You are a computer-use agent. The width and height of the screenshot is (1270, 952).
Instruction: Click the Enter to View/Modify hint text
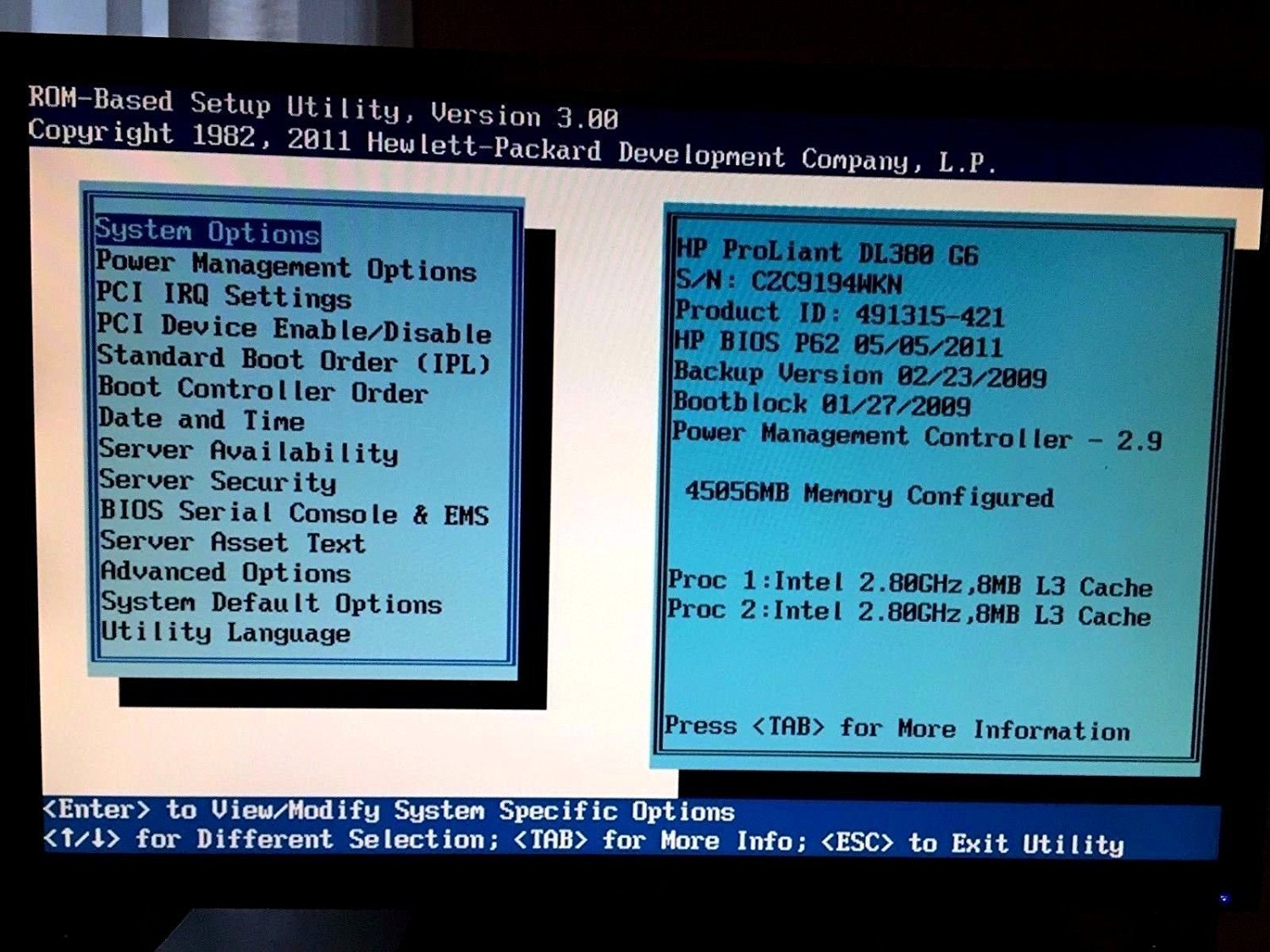[x=389, y=811]
